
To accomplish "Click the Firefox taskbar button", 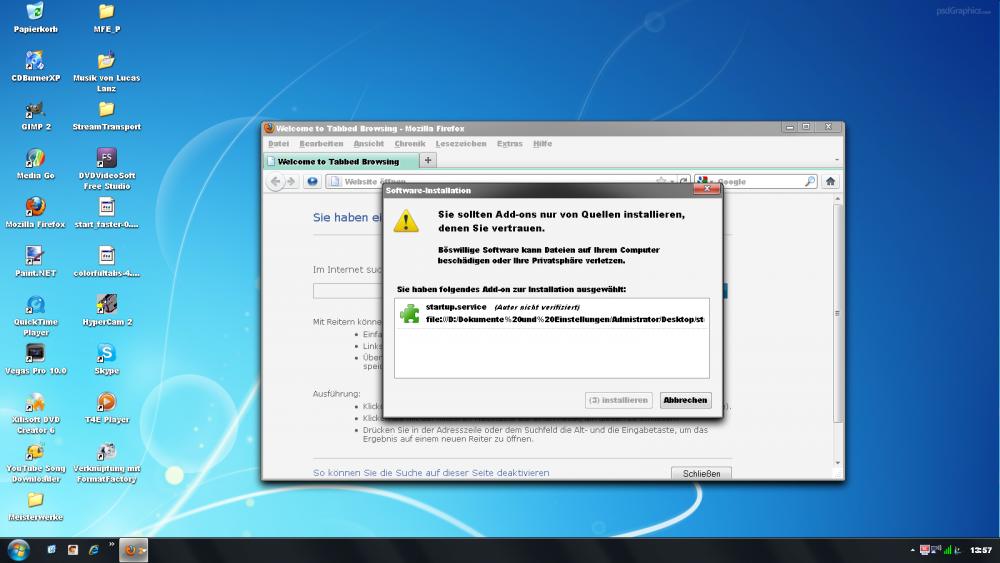I will [134, 550].
